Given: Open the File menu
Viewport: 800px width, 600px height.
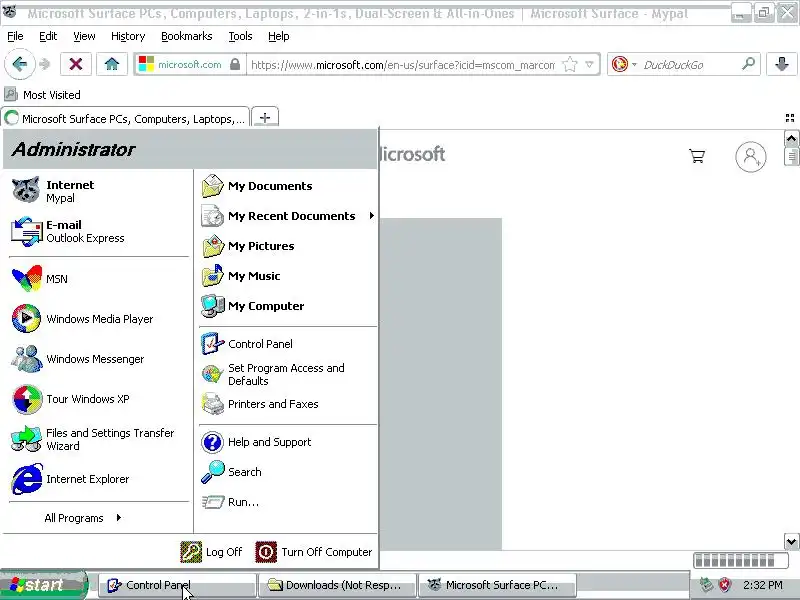Looking at the screenshot, I should (x=15, y=36).
